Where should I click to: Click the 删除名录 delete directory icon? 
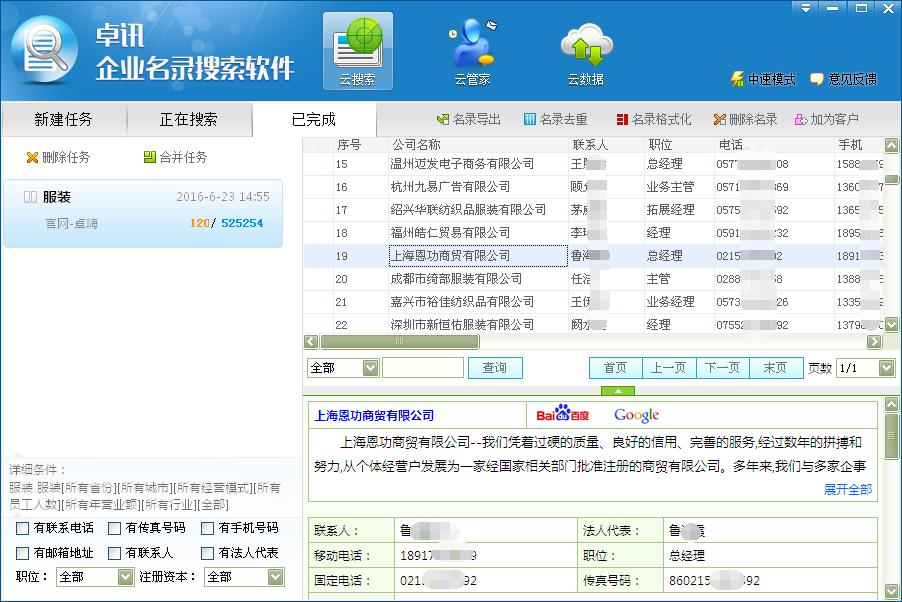pos(720,120)
